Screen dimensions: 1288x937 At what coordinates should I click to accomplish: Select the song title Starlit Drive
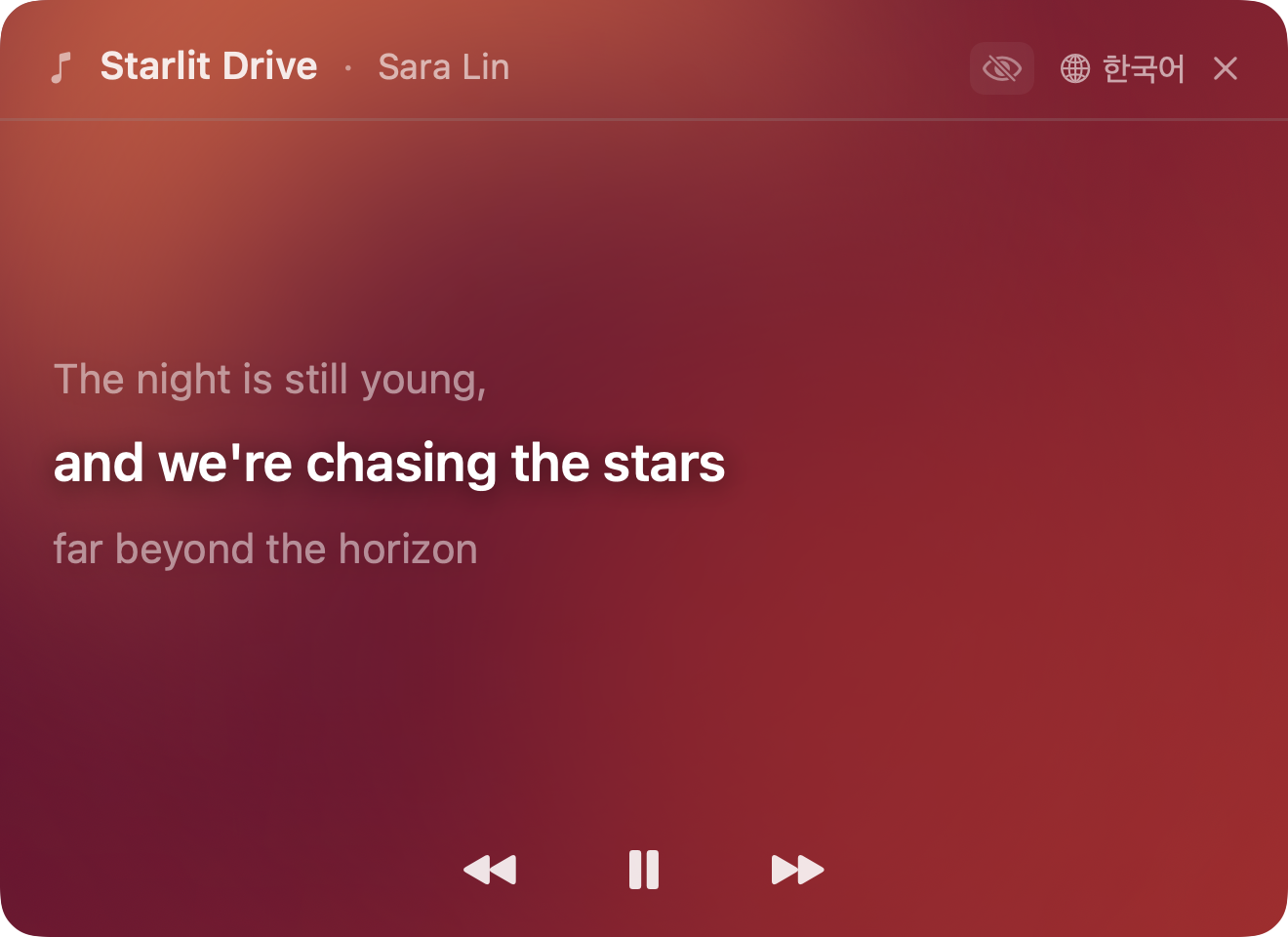point(209,66)
